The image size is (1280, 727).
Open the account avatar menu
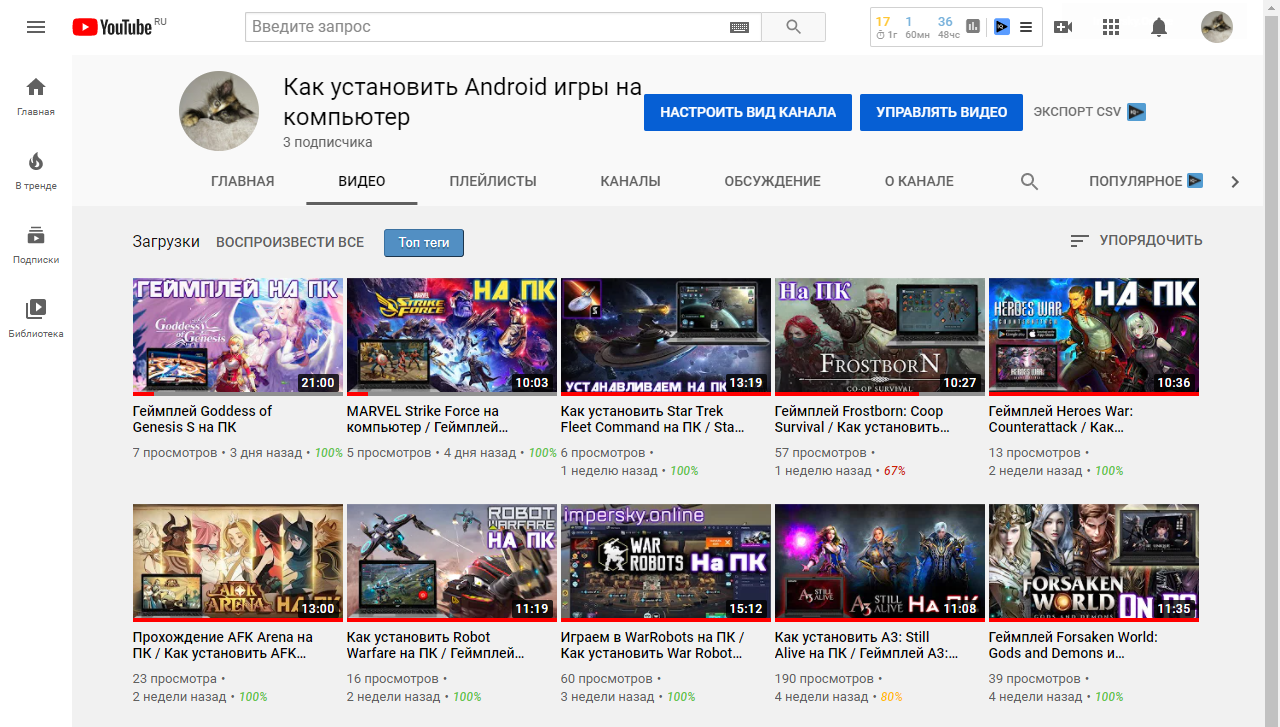pyautogui.click(x=1217, y=27)
